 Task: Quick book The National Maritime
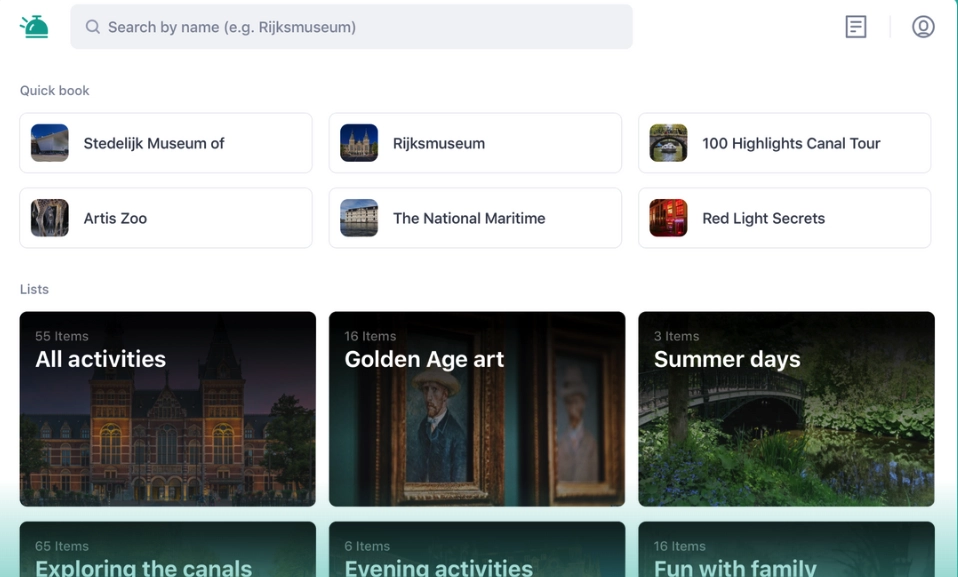[x=475, y=218]
